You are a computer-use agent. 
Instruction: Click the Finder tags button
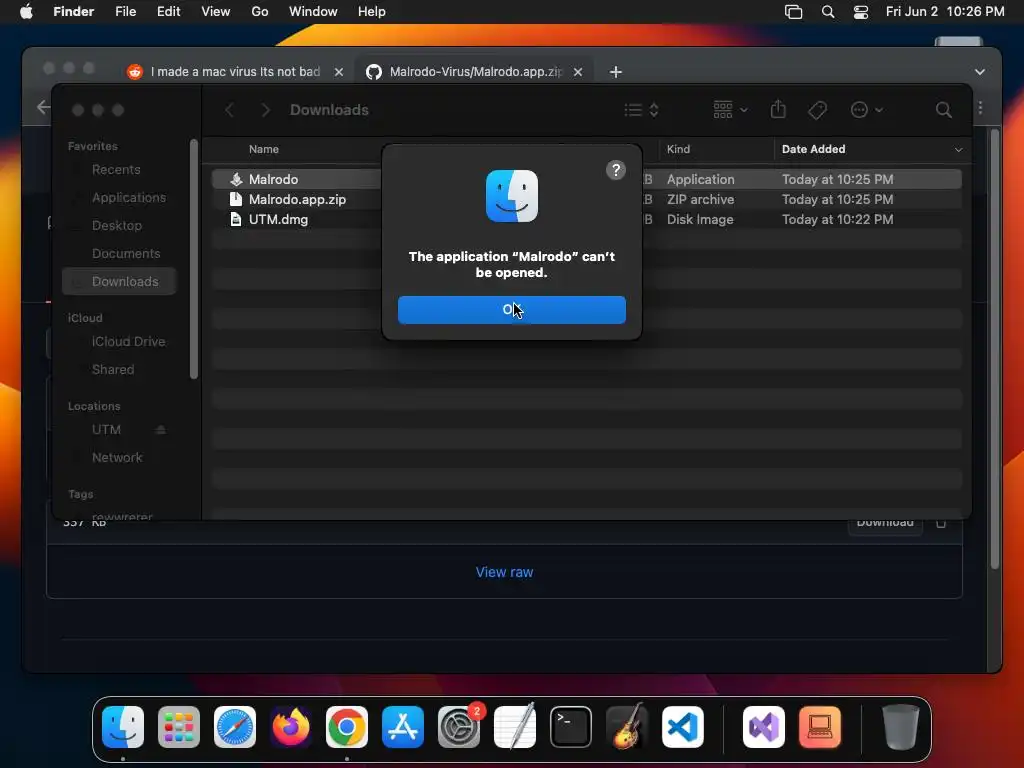coord(817,110)
